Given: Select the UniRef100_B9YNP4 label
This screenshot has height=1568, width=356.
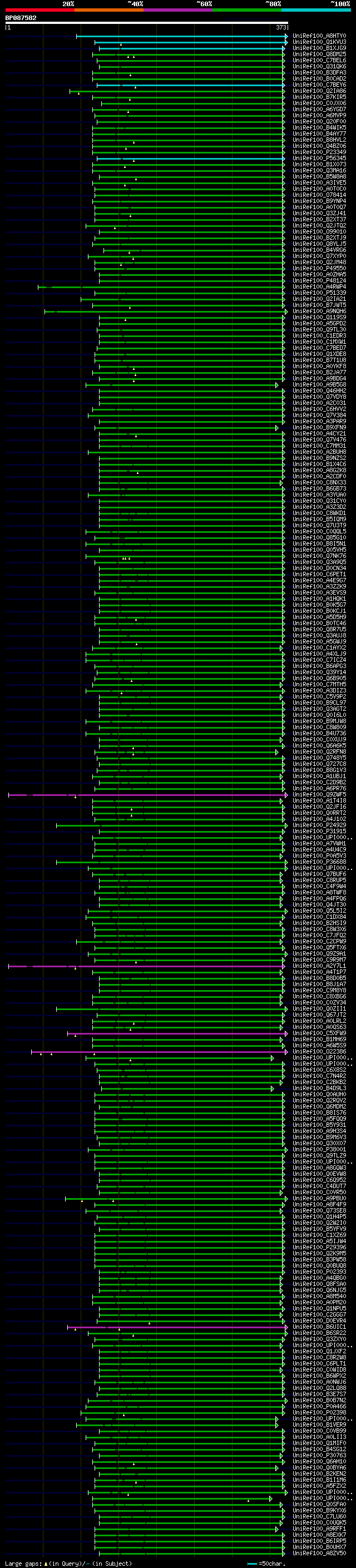Looking at the screenshot, I should tap(319, 201).
